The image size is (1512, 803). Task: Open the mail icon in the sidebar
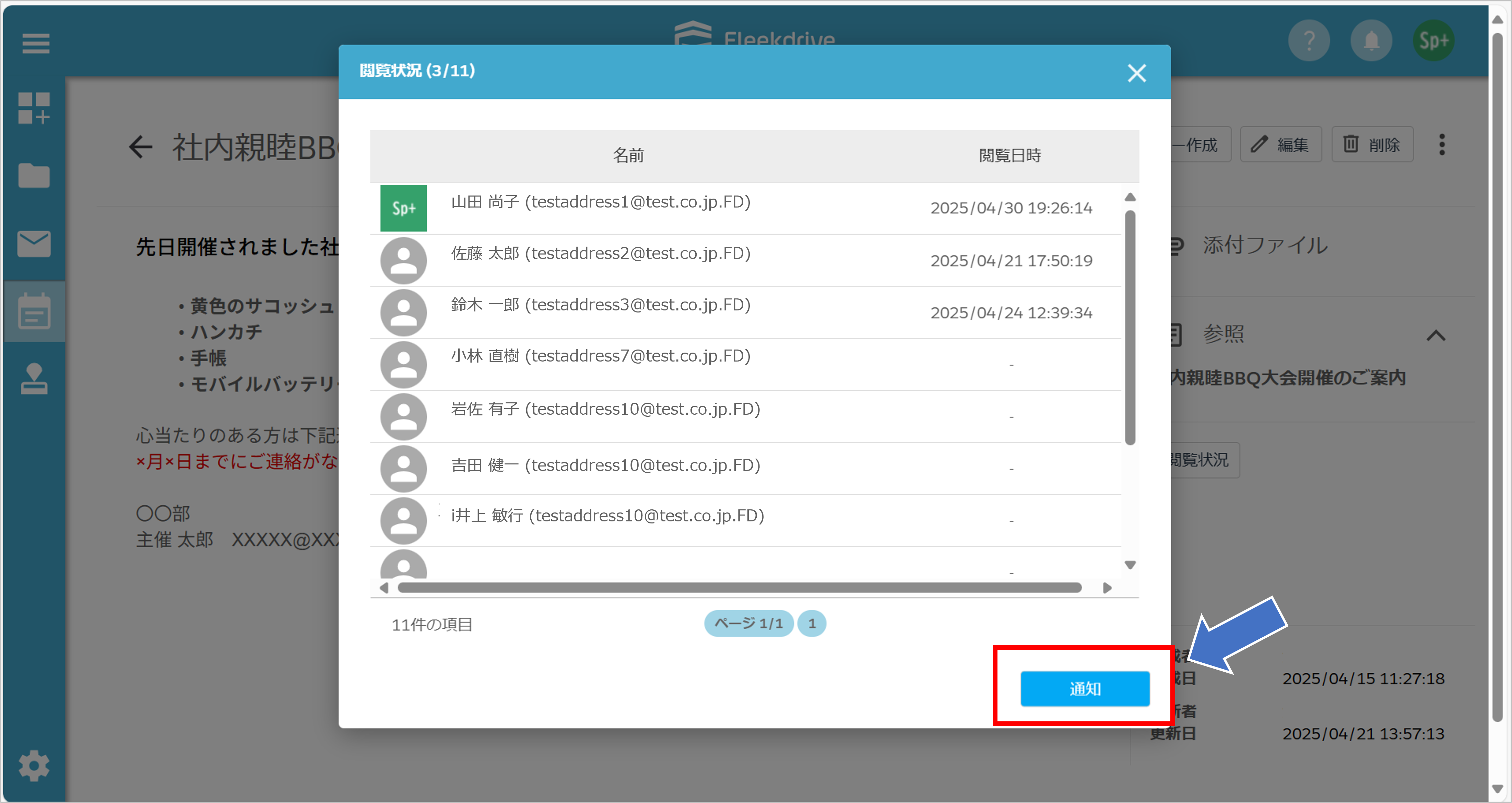click(x=34, y=244)
